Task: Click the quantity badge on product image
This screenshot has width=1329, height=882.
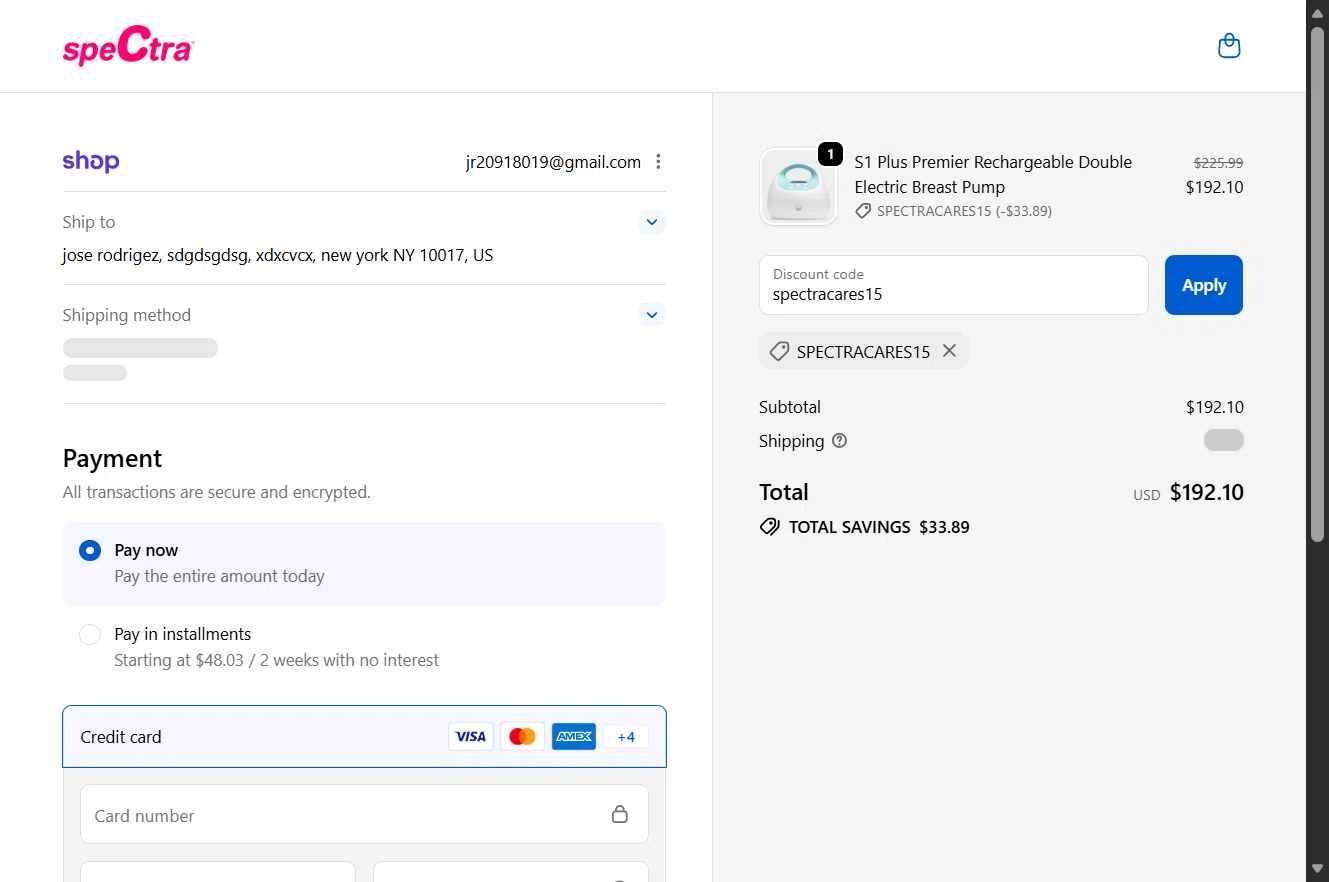Action: (x=830, y=154)
